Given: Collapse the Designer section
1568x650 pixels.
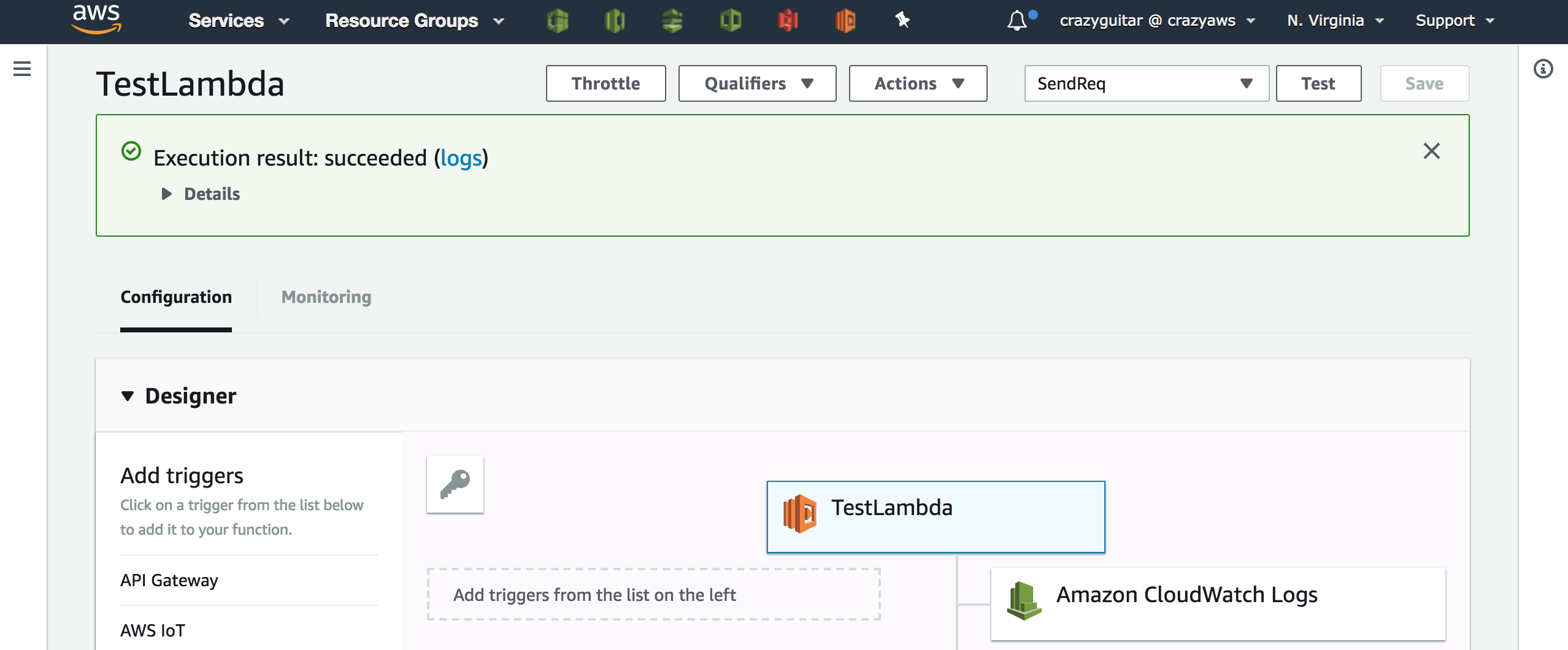Looking at the screenshot, I should click(x=128, y=396).
